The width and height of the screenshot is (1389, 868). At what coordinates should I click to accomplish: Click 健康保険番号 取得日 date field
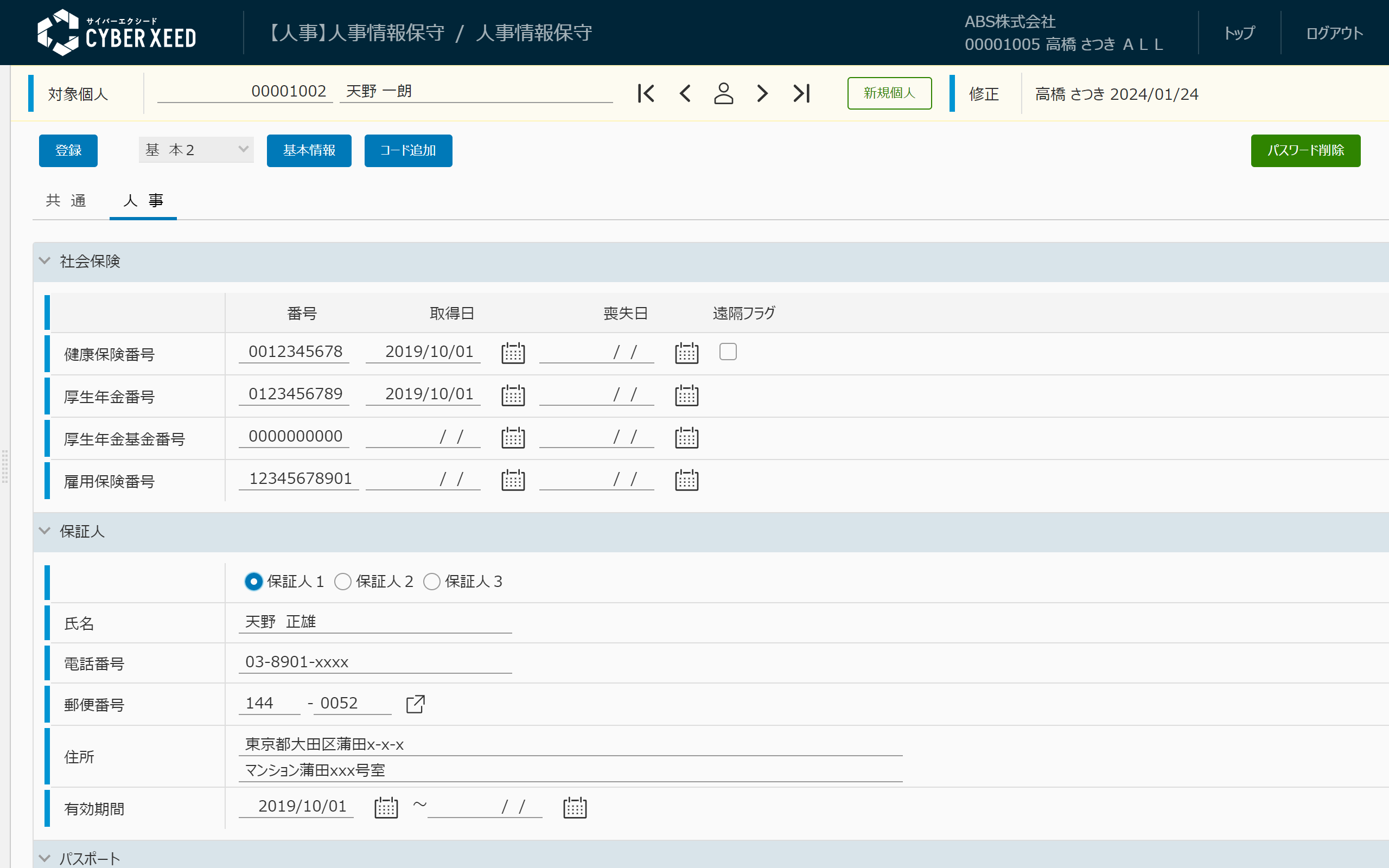(x=423, y=352)
